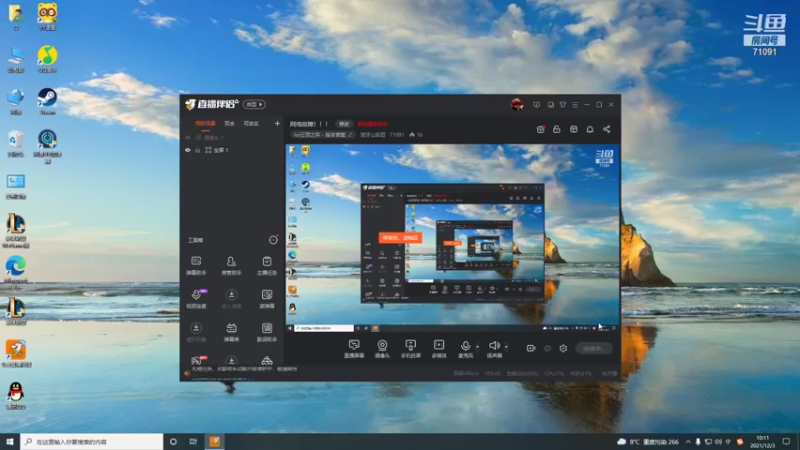Open the 读弹幕 read danmaku tool
Screen dimensions: 800x450
pos(267,299)
